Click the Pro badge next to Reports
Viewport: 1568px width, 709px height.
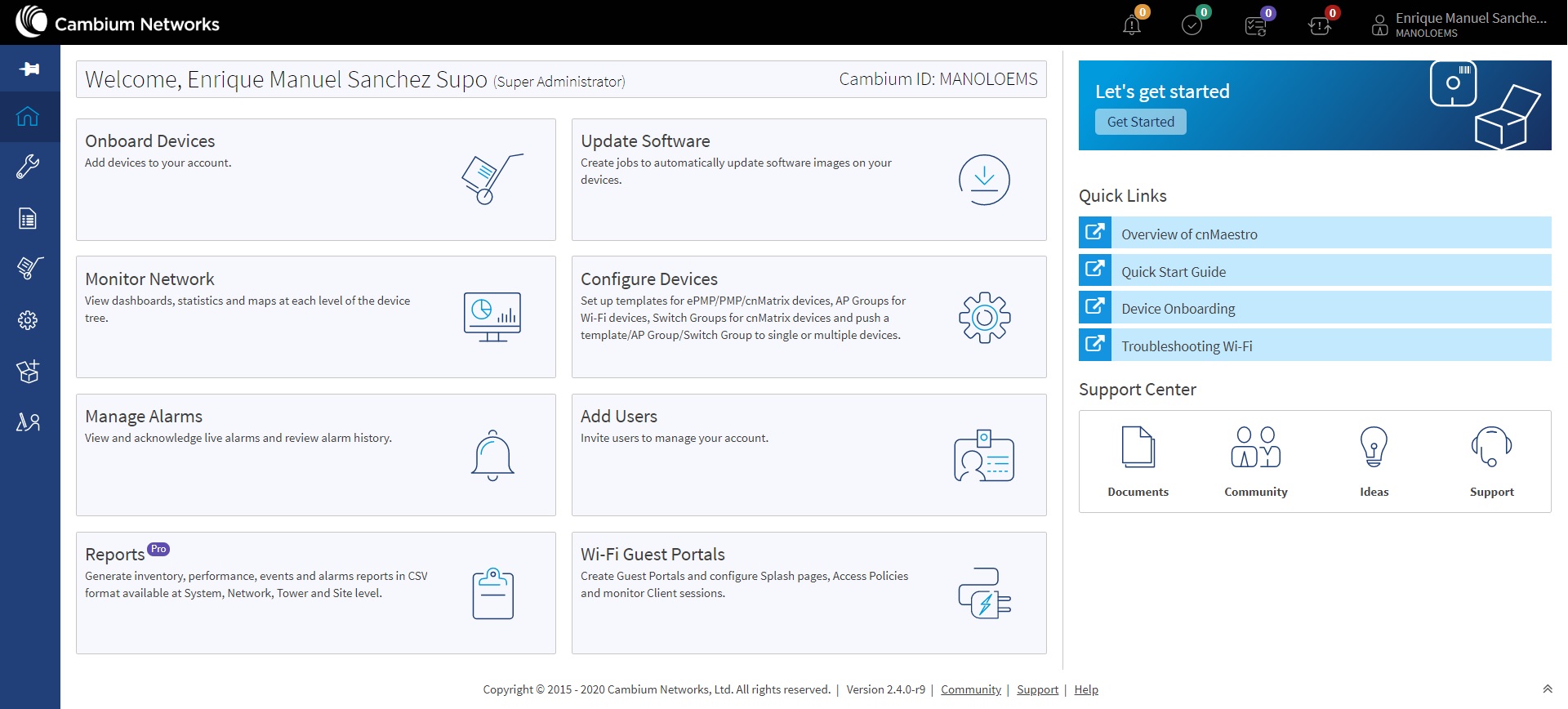158,549
